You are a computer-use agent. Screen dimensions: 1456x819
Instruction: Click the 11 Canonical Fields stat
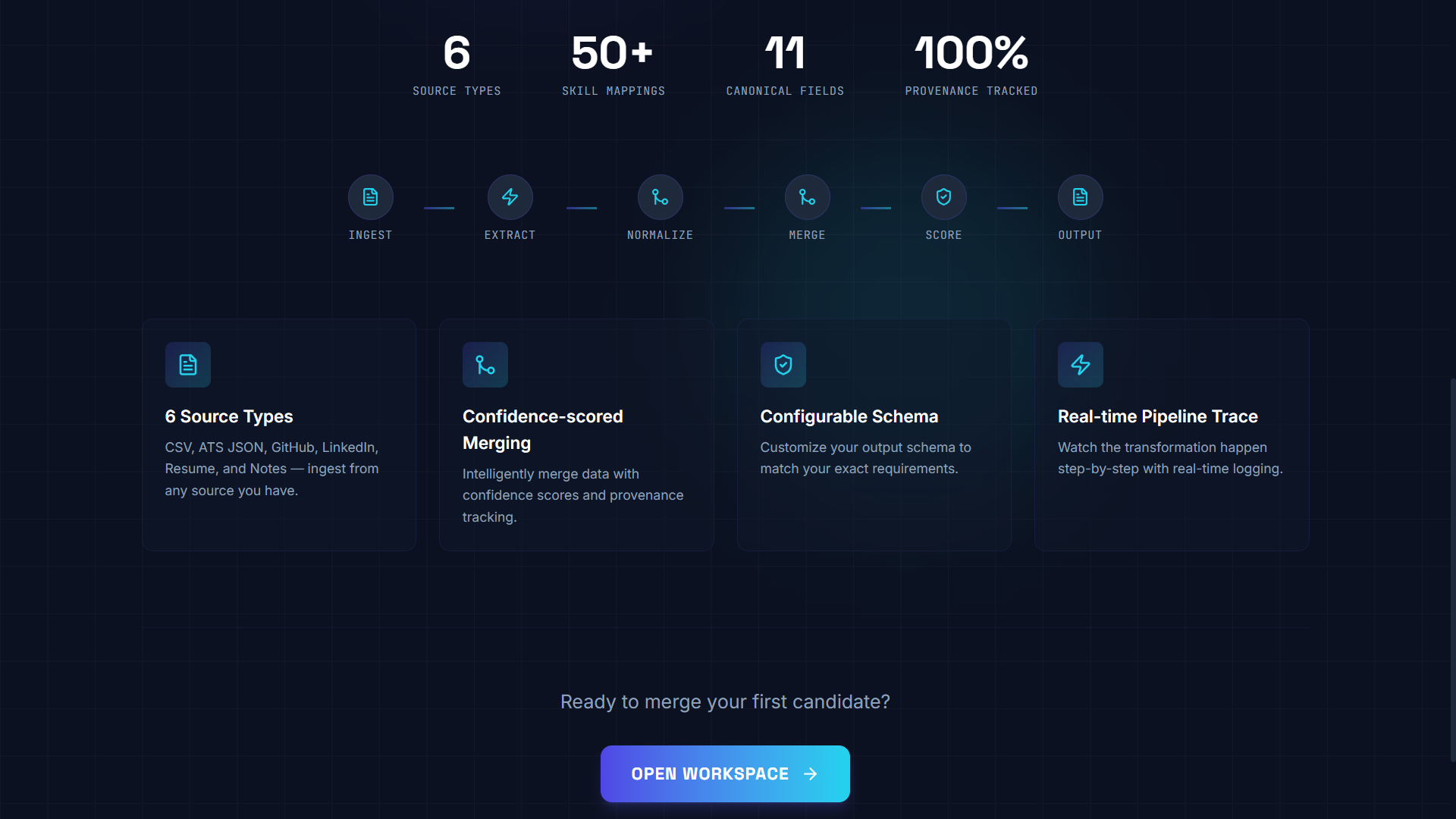point(785,64)
